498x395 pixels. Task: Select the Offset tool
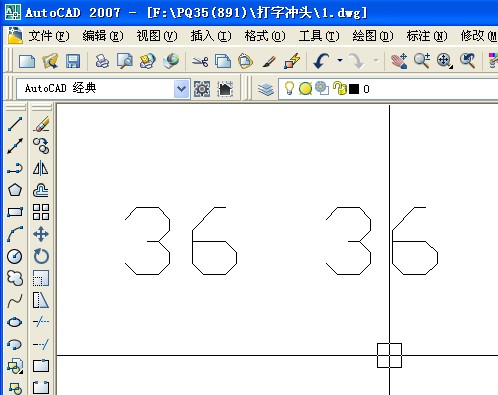[x=41, y=190]
